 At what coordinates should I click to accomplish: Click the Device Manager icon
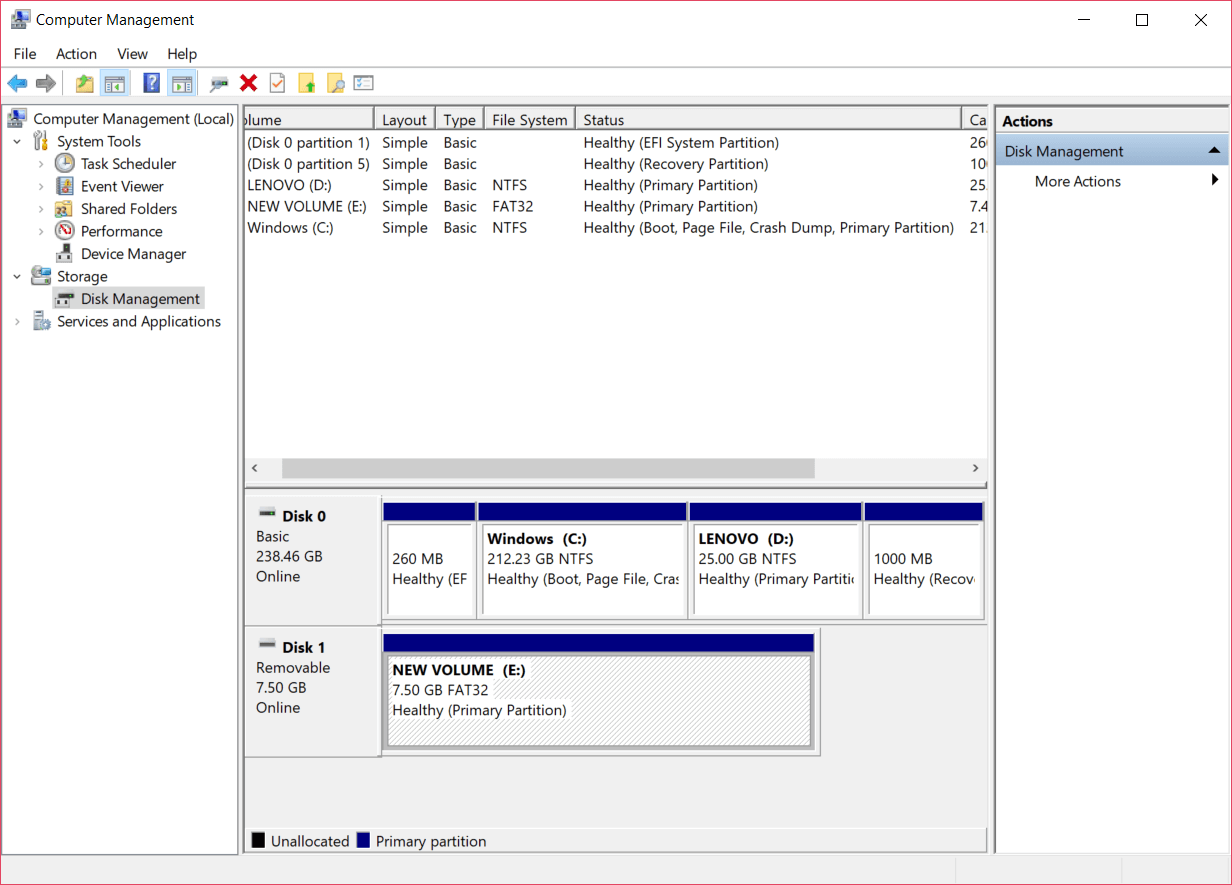tap(64, 254)
